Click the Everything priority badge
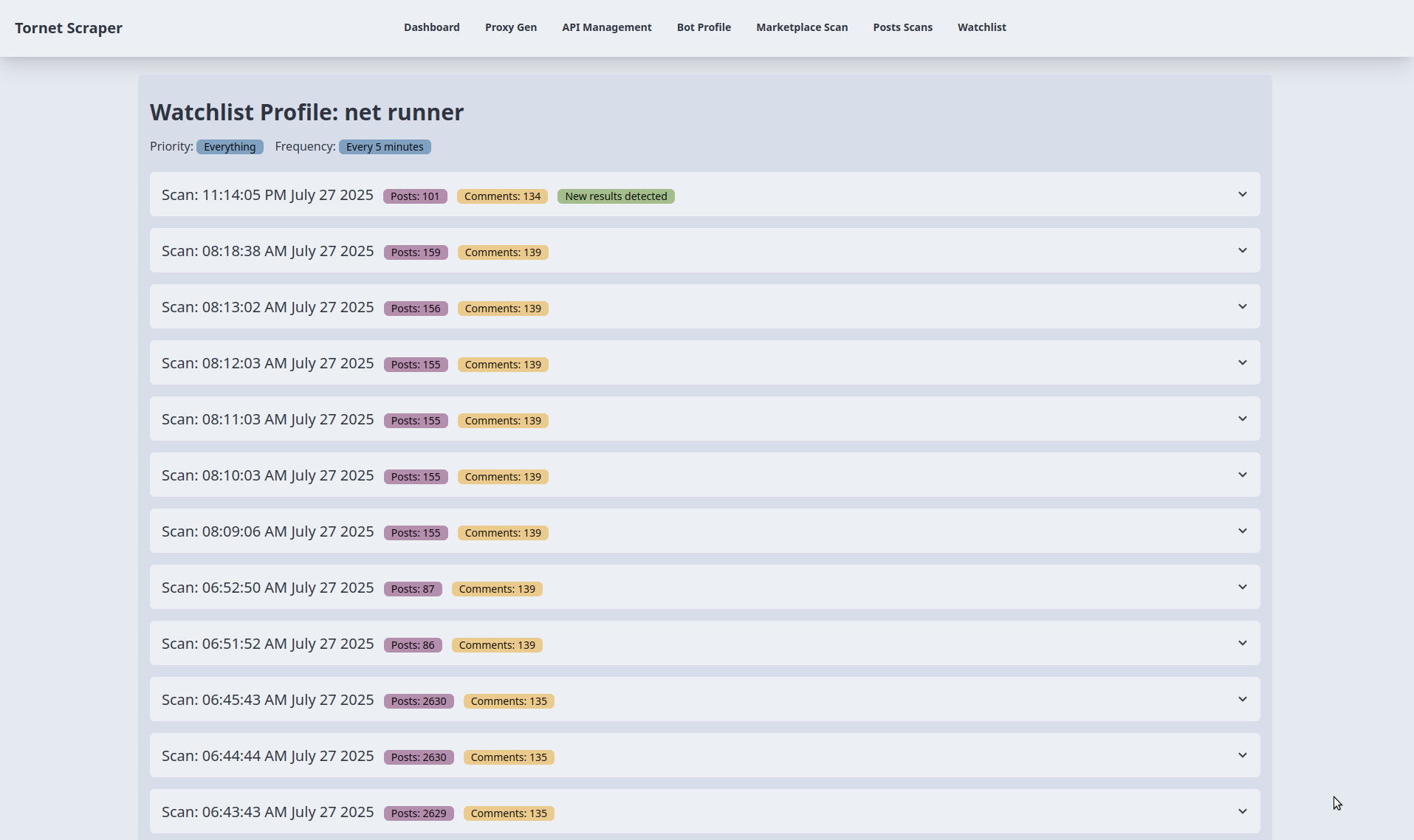 point(230,147)
